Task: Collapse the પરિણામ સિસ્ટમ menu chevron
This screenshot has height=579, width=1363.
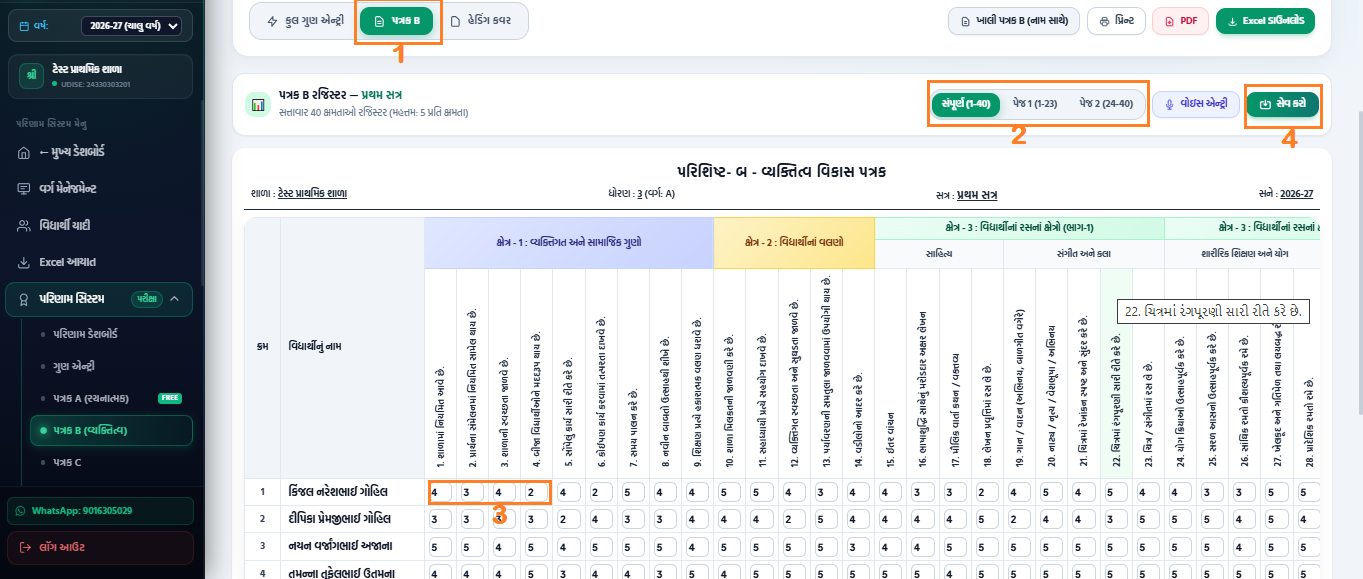Action: [175, 298]
